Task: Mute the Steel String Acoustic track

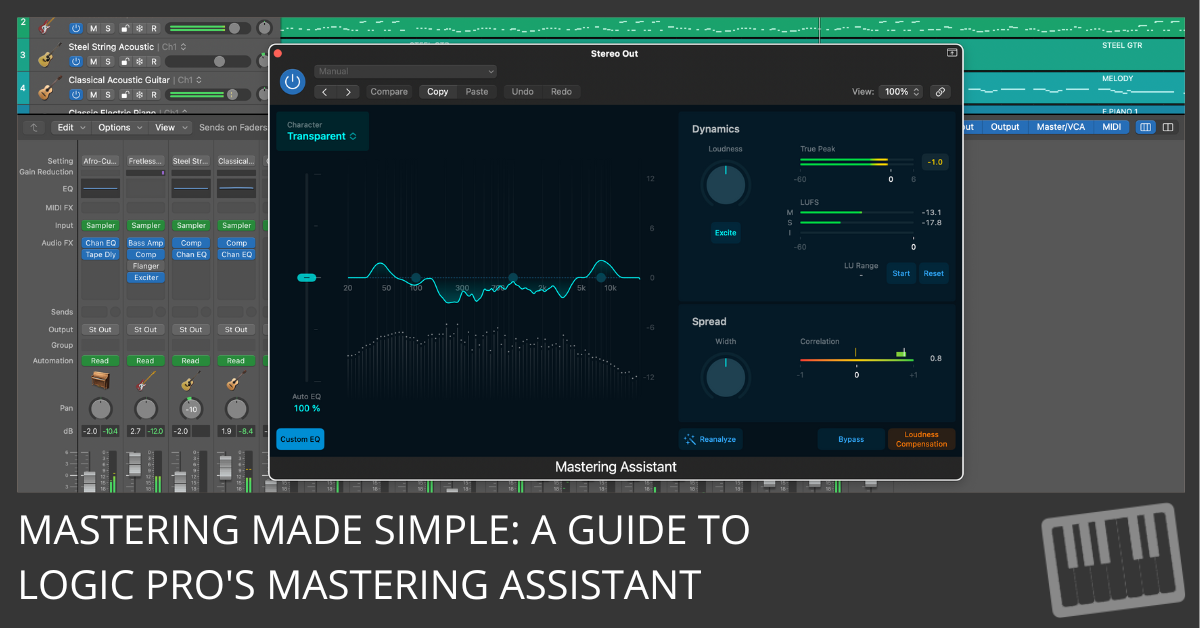Action: point(92,61)
